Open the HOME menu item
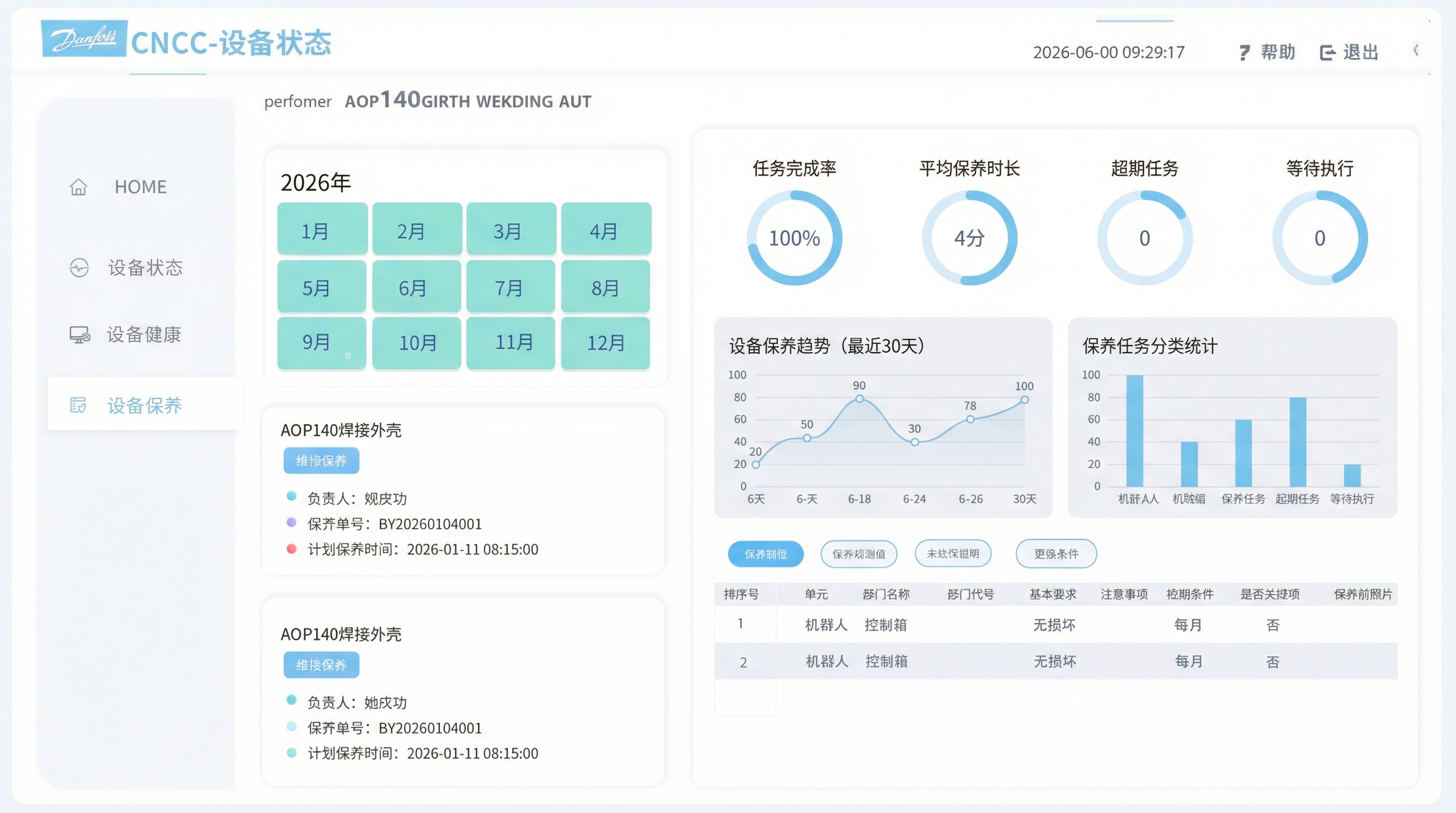The width and height of the screenshot is (1456, 813). (141, 186)
